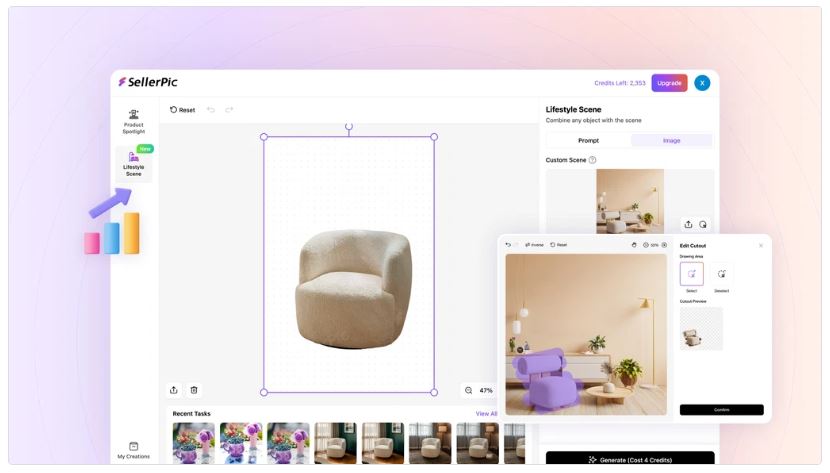Image resolution: width=830 pixels, height=473 pixels.
Task: Click Reset in the Edit Cutout toolbar
Action: (558, 245)
